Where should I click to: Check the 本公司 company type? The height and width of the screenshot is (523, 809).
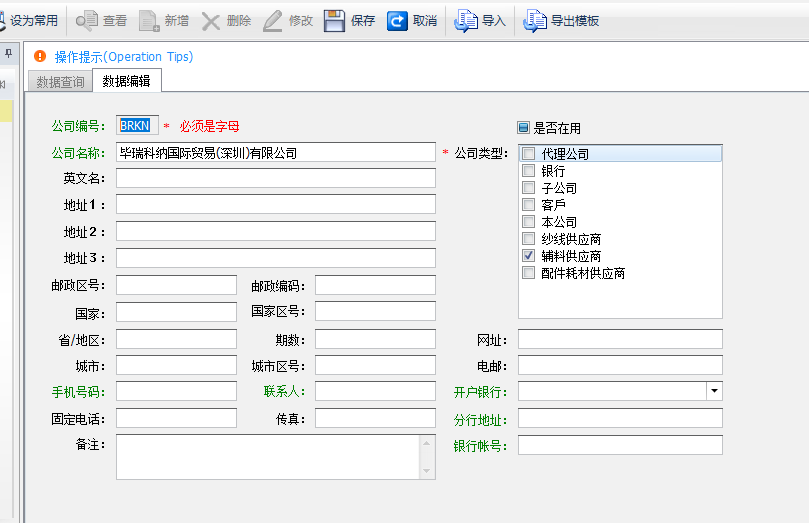click(528, 221)
